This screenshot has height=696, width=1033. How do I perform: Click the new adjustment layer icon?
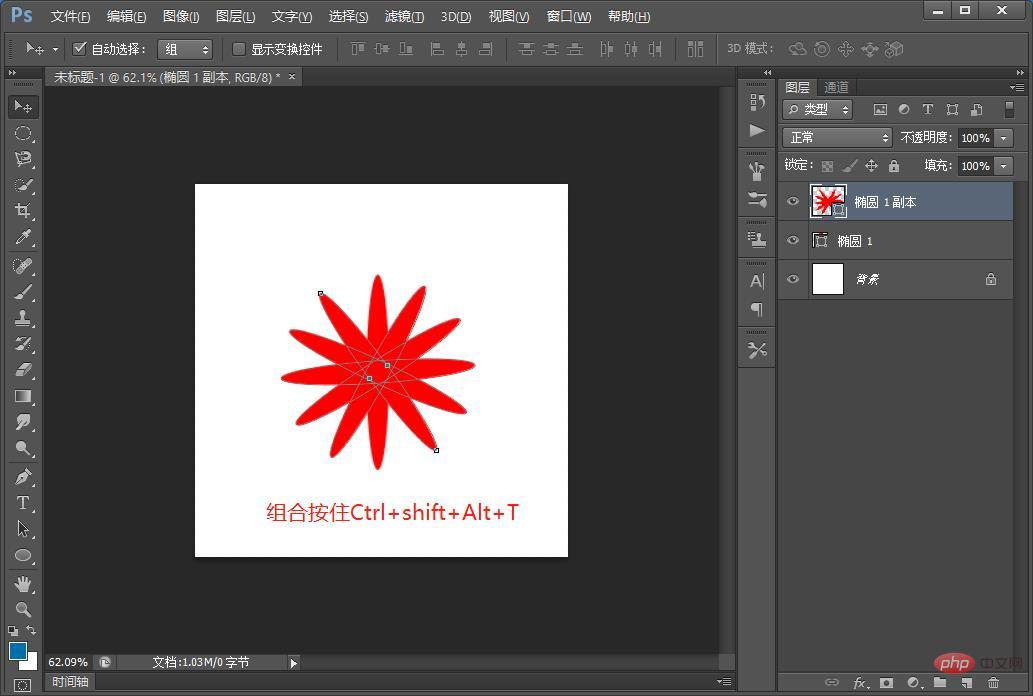pos(913,683)
